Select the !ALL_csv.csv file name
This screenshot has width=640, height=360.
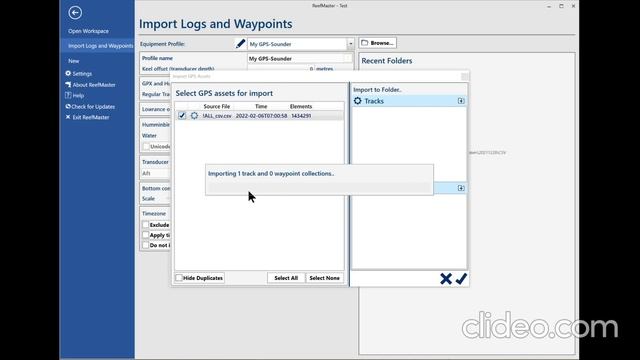(x=217, y=116)
